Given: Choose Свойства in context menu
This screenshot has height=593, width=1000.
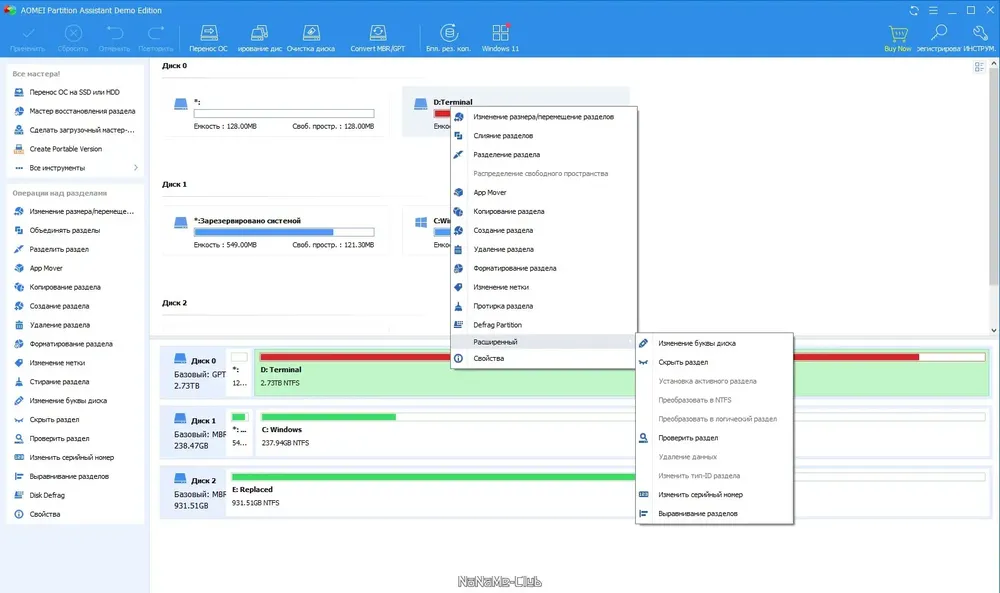Looking at the screenshot, I should click(x=543, y=358).
